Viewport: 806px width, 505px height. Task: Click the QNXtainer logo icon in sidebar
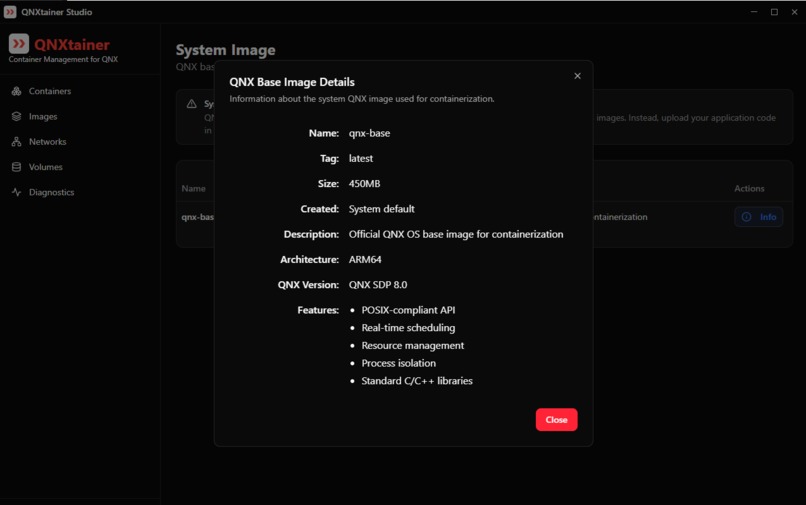point(19,44)
